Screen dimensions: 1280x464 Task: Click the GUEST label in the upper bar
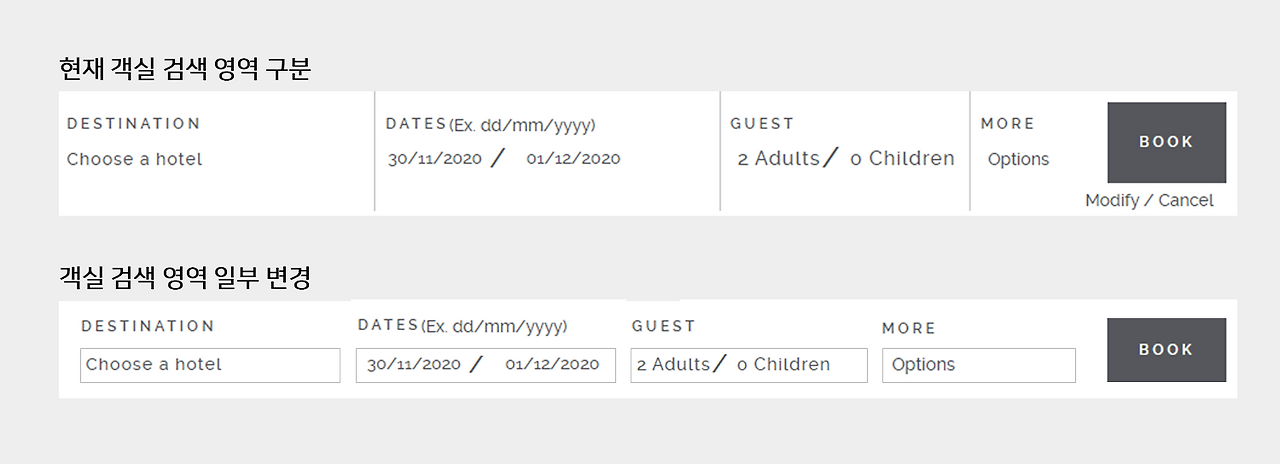pyautogui.click(x=762, y=124)
